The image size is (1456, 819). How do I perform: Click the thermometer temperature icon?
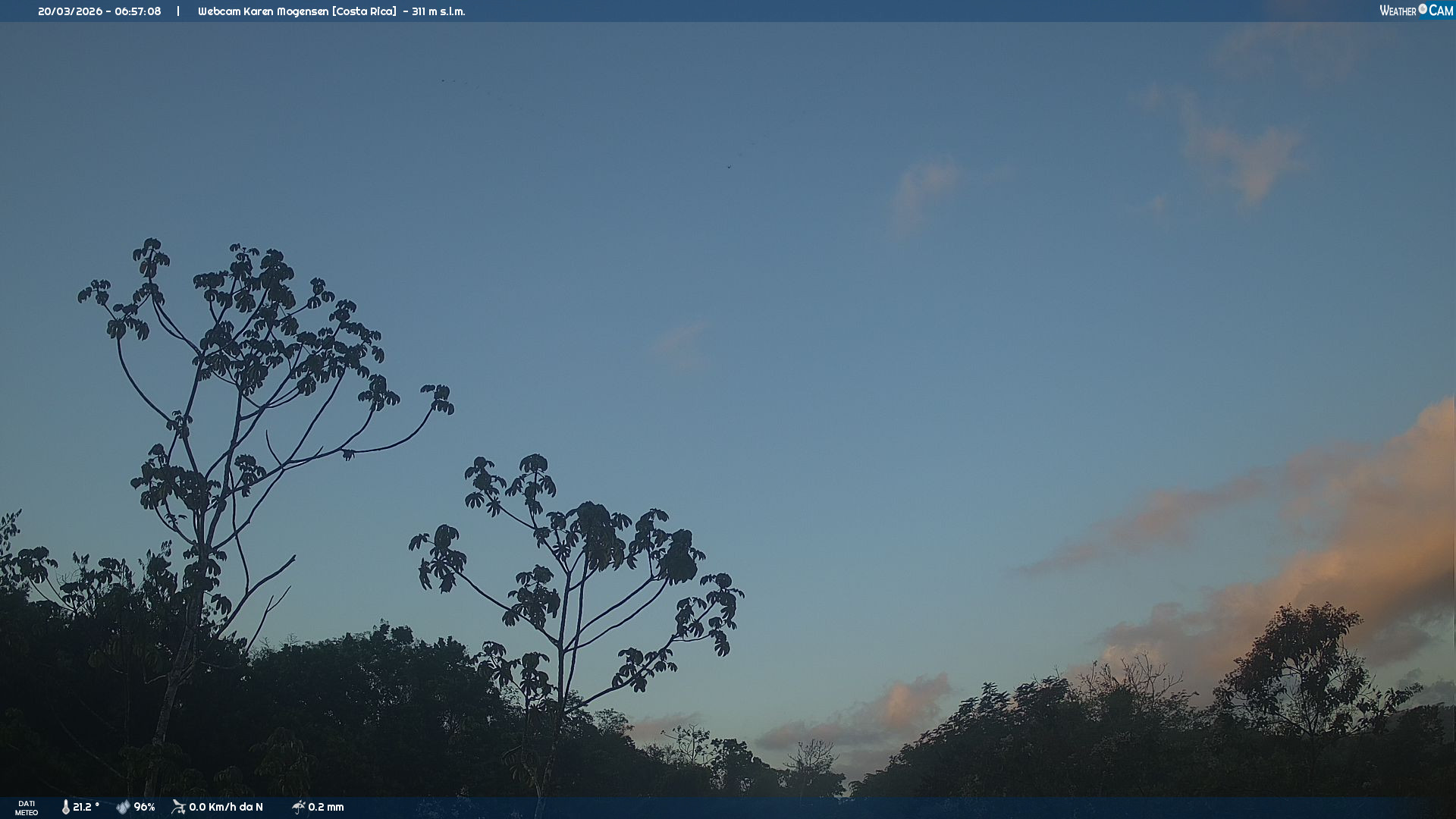[66, 807]
